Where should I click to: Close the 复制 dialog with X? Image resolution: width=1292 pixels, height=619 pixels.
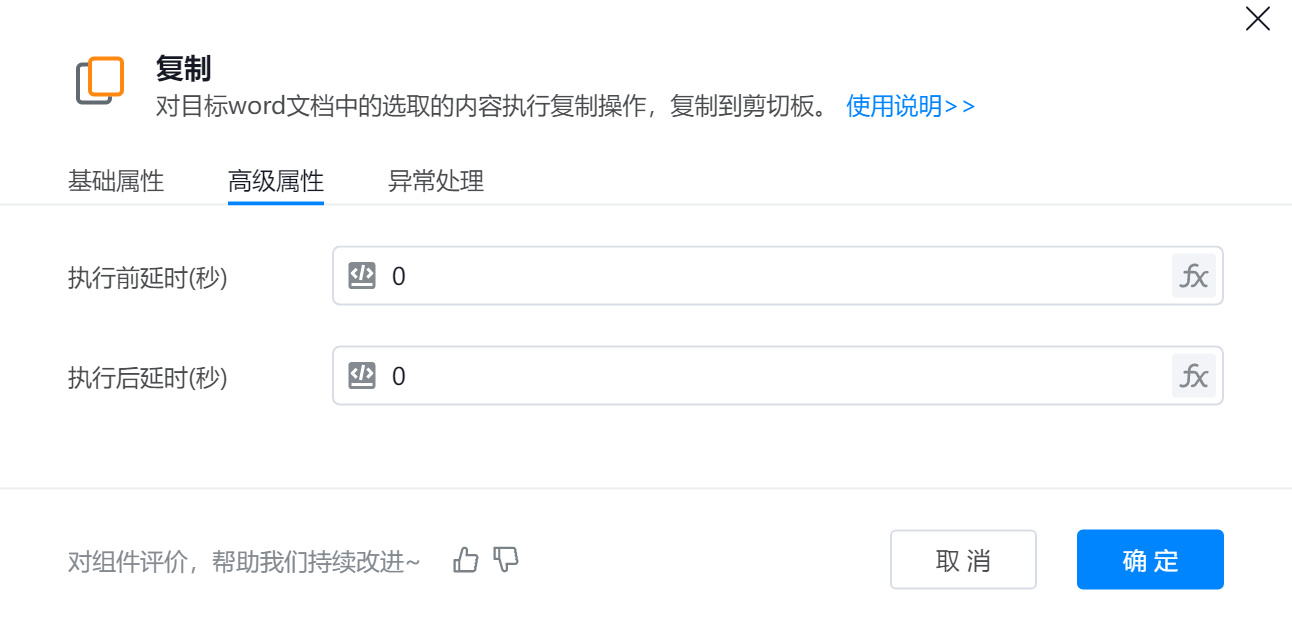[x=1257, y=19]
